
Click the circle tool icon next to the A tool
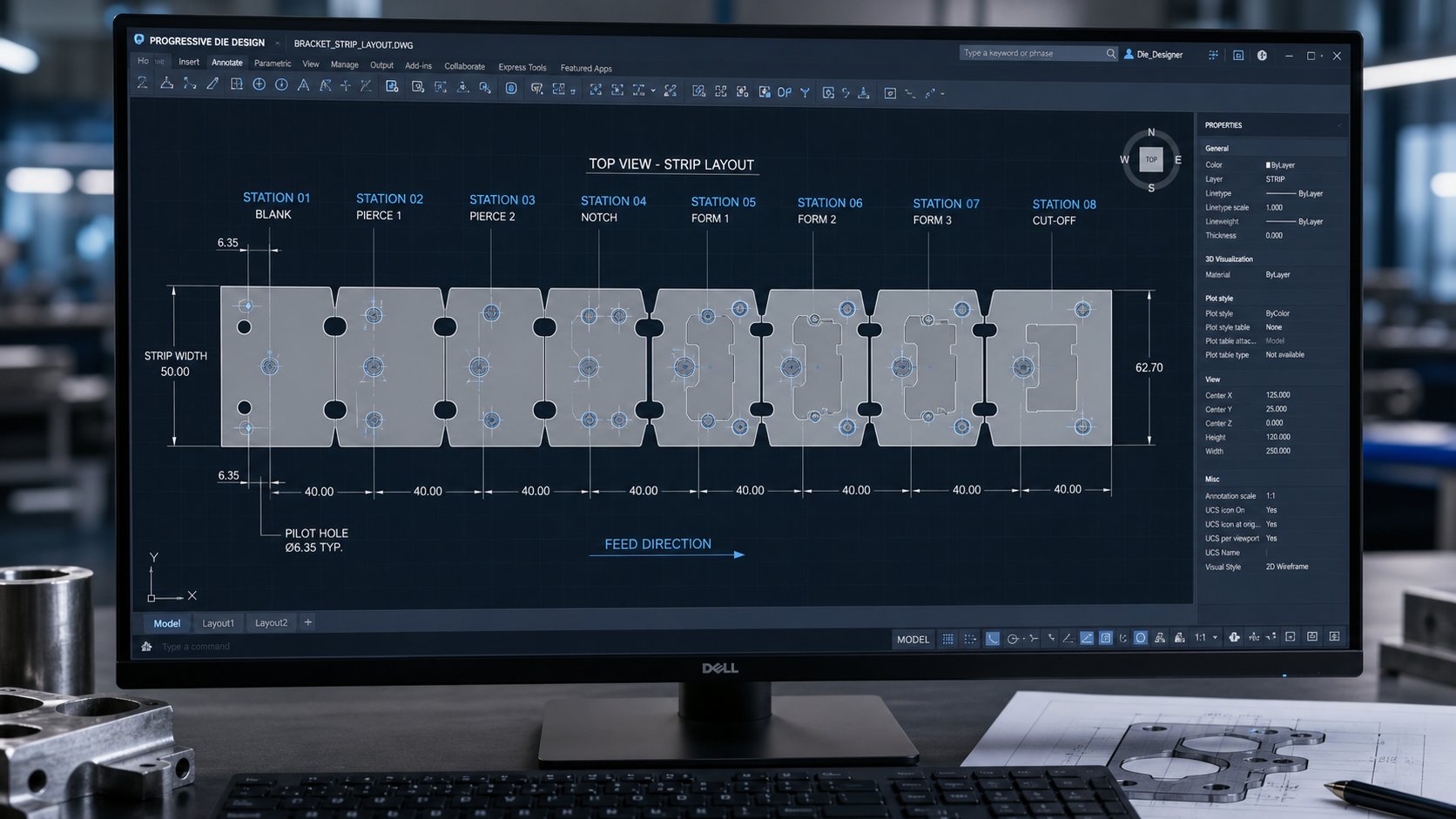click(x=281, y=84)
